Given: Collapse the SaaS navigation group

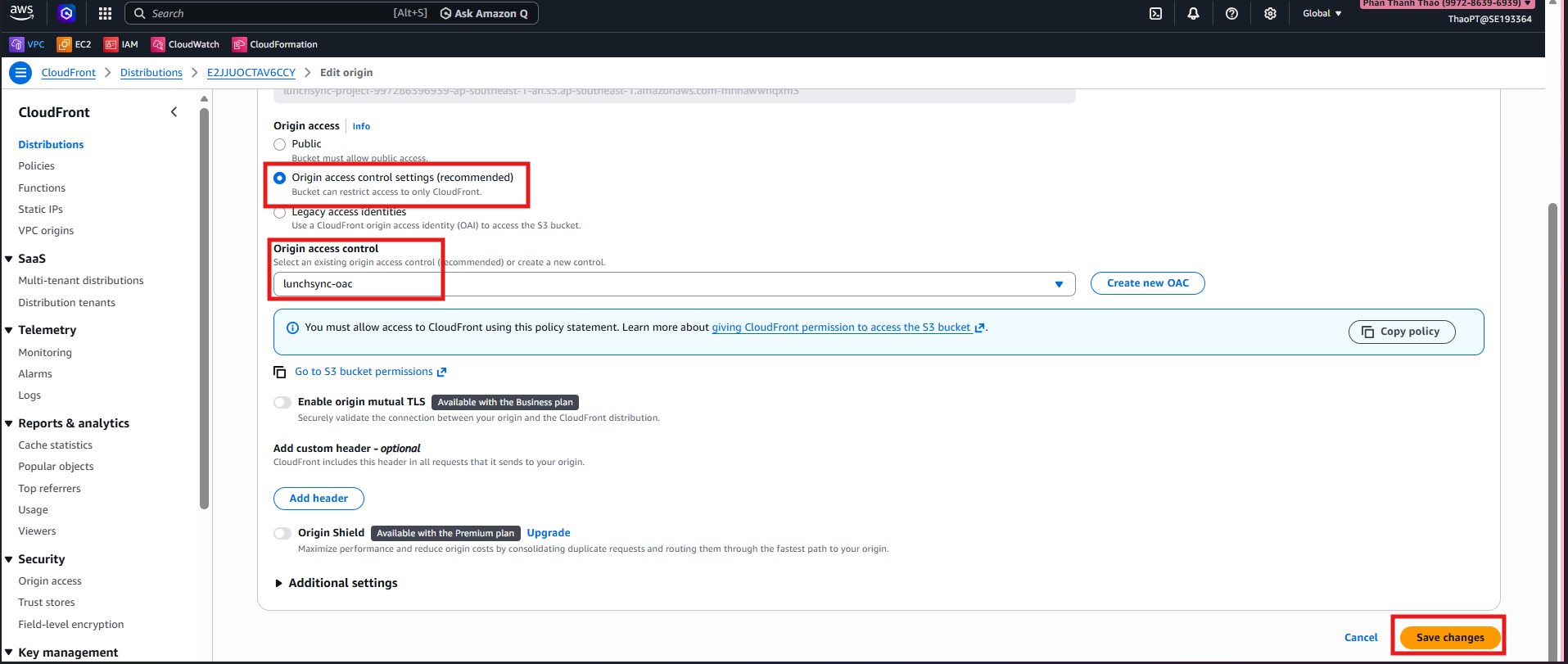Looking at the screenshot, I should point(9,259).
